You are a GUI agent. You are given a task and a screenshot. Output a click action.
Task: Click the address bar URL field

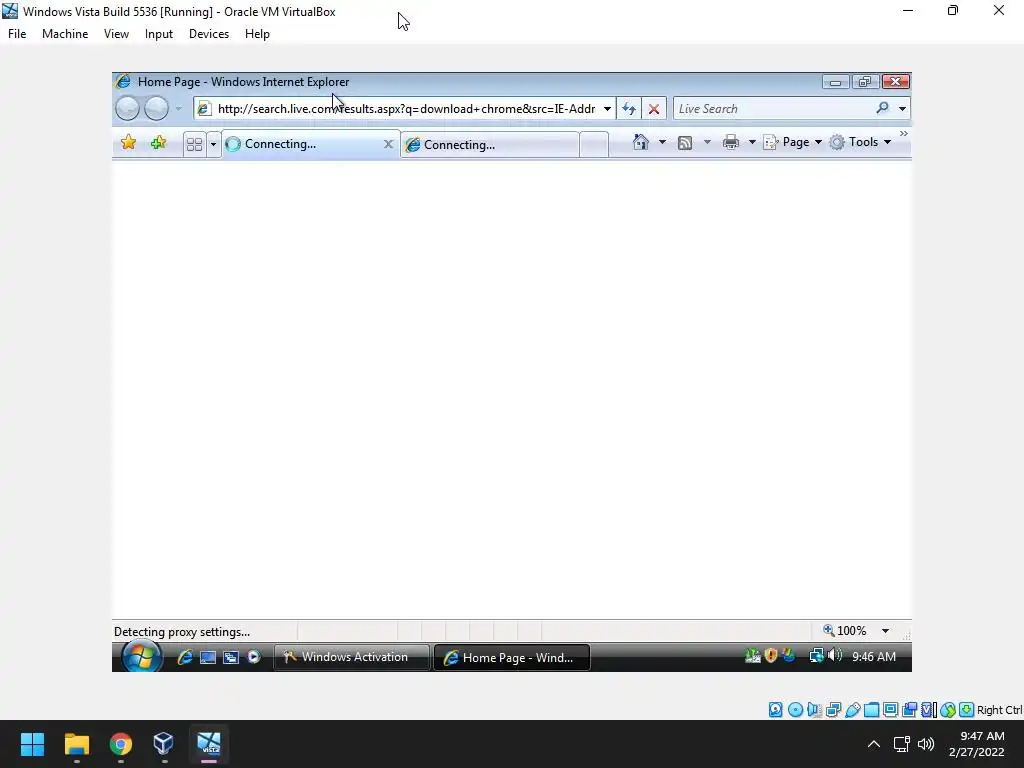pyautogui.click(x=406, y=108)
